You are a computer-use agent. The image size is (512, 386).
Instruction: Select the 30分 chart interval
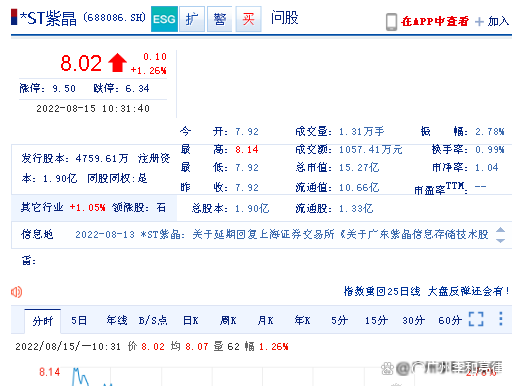point(413,321)
